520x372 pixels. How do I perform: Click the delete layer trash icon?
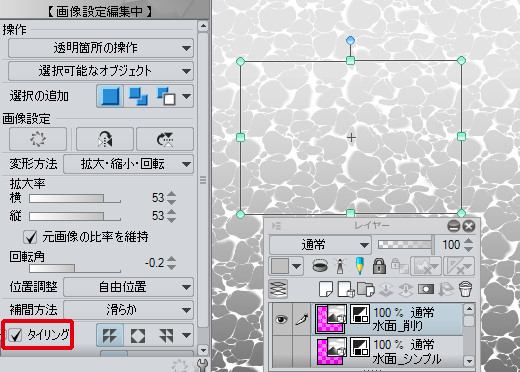pos(465,289)
